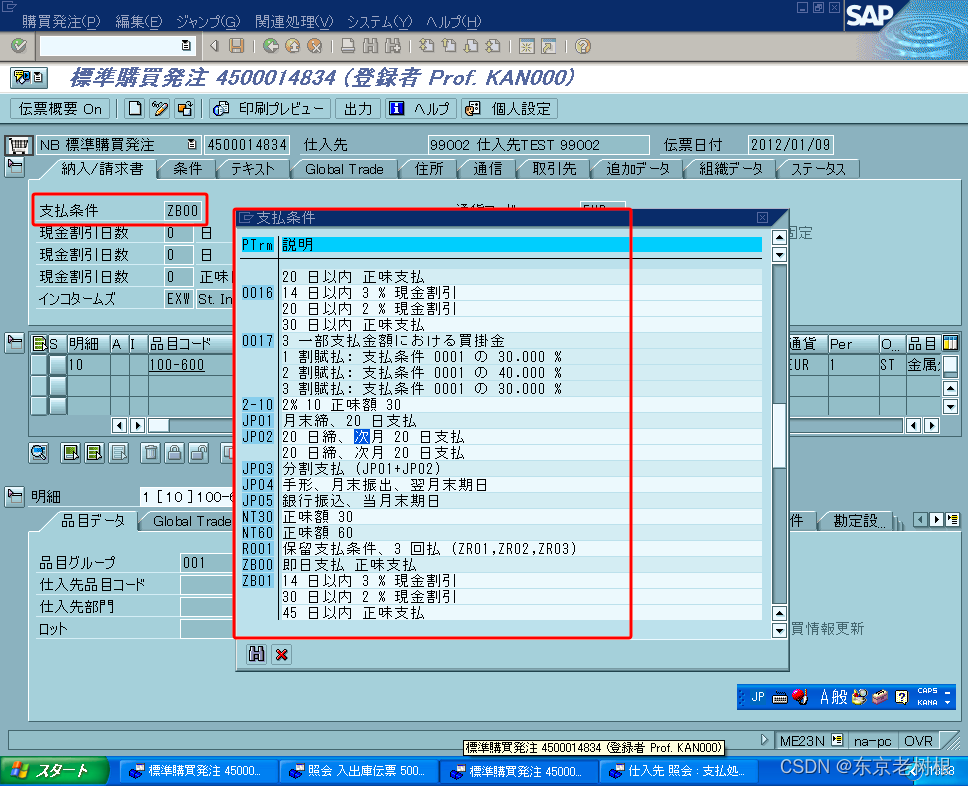Click the right chevron beside 勘定設定 tab
The width and height of the screenshot is (968, 786).
coord(936,519)
